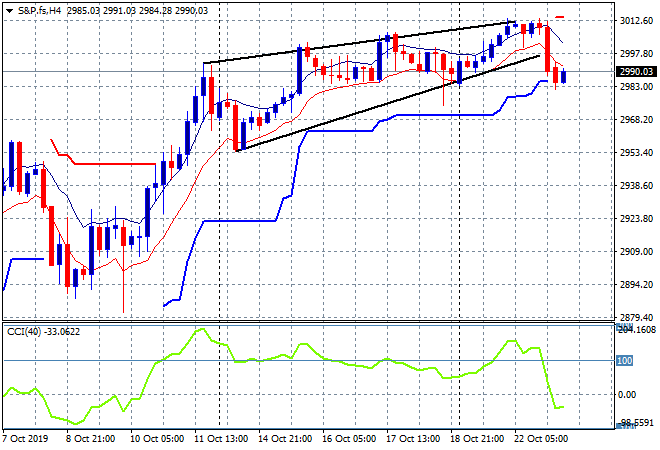Viewport: 660px width, 450px height.
Task: Click the CCI 100 level label
Action: (x=625, y=361)
